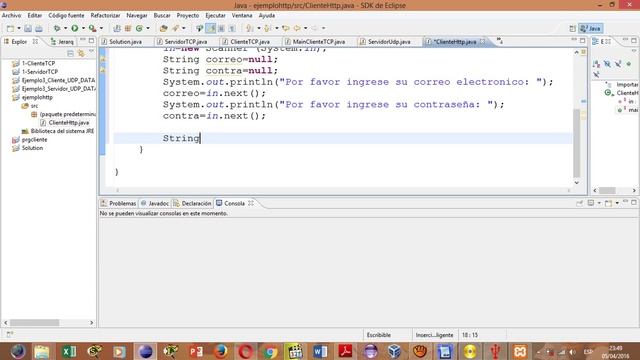Go to last edit location icon

[x=285, y=28]
